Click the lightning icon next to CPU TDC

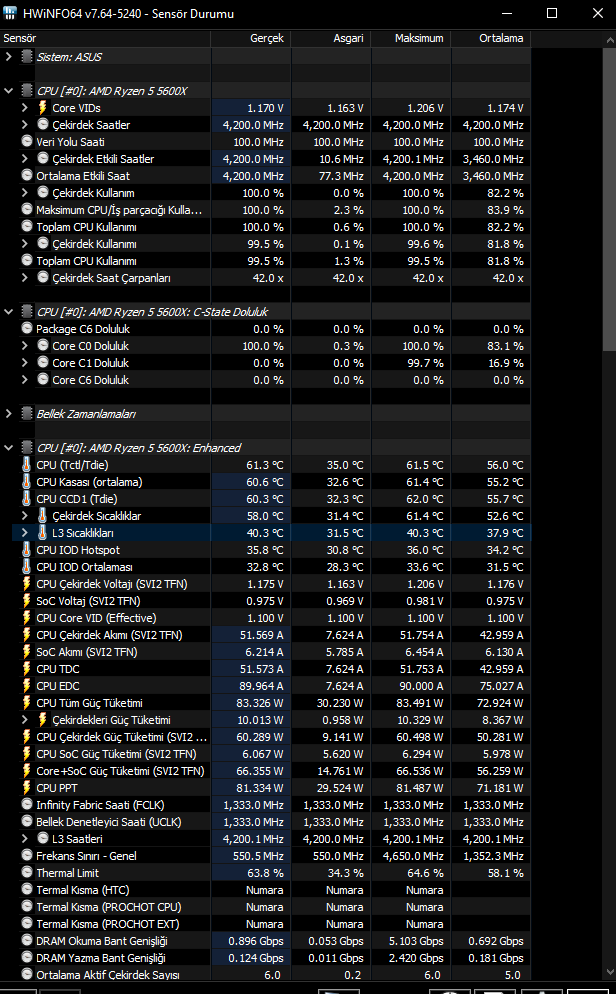(x=27, y=669)
